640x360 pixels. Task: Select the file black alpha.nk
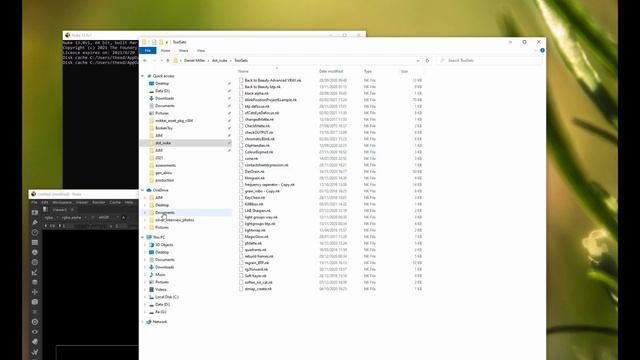point(256,93)
